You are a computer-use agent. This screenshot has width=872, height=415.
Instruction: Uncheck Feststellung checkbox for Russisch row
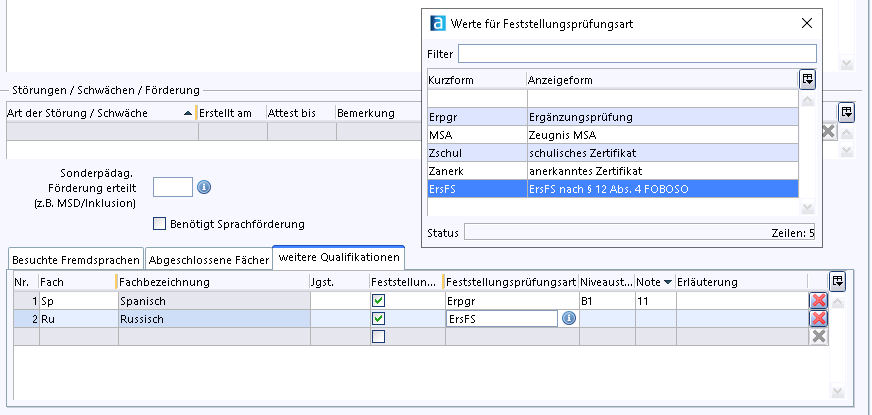[x=378, y=318]
